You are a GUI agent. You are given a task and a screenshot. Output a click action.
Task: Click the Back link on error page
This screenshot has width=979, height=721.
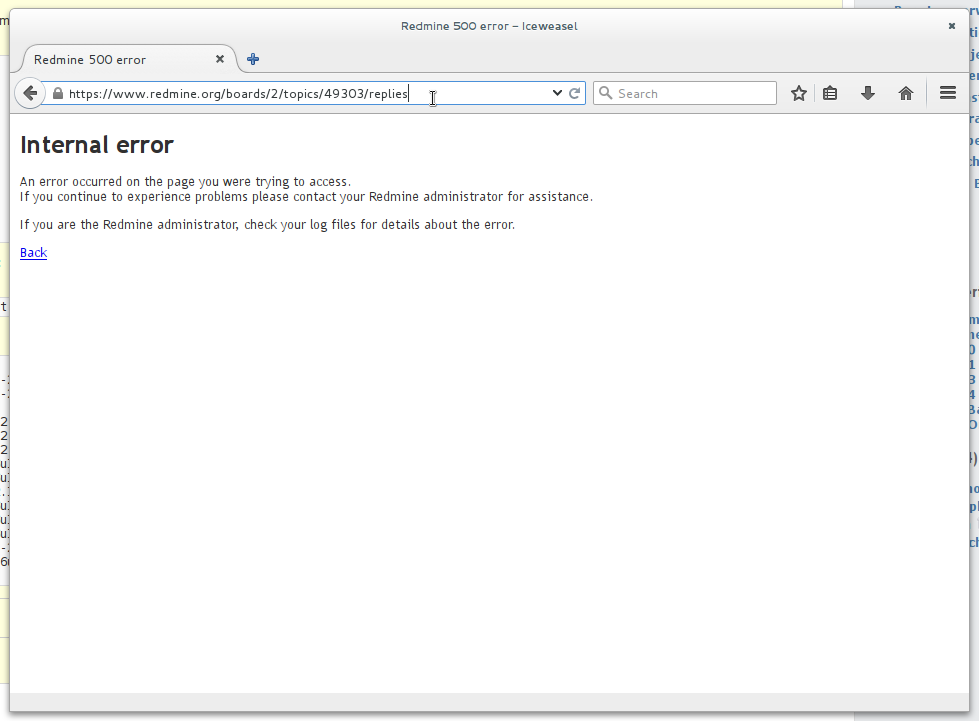(x=34, y=252)
